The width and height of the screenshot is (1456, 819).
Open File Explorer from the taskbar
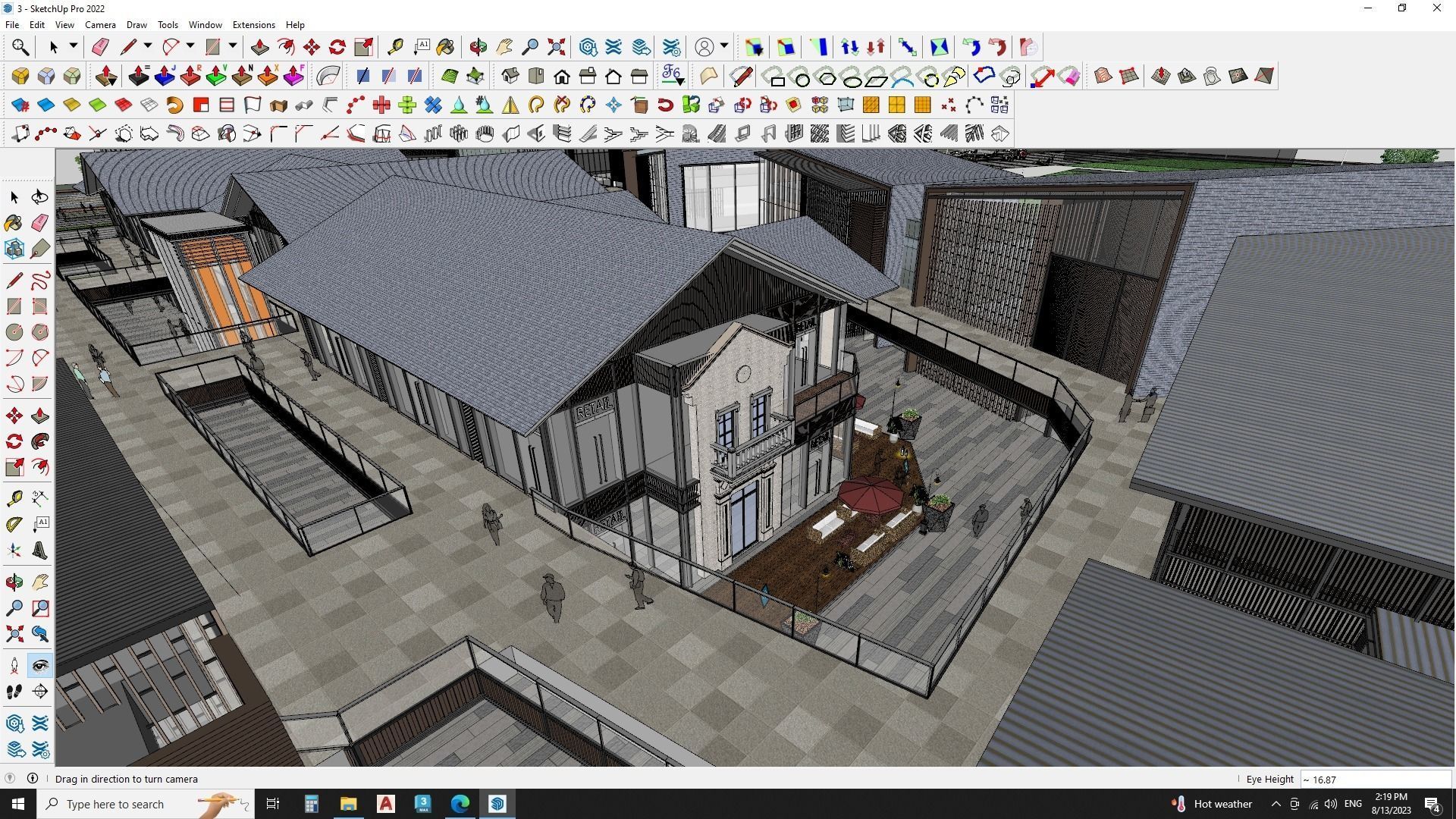pyautogui.click(x=348, y=804)
